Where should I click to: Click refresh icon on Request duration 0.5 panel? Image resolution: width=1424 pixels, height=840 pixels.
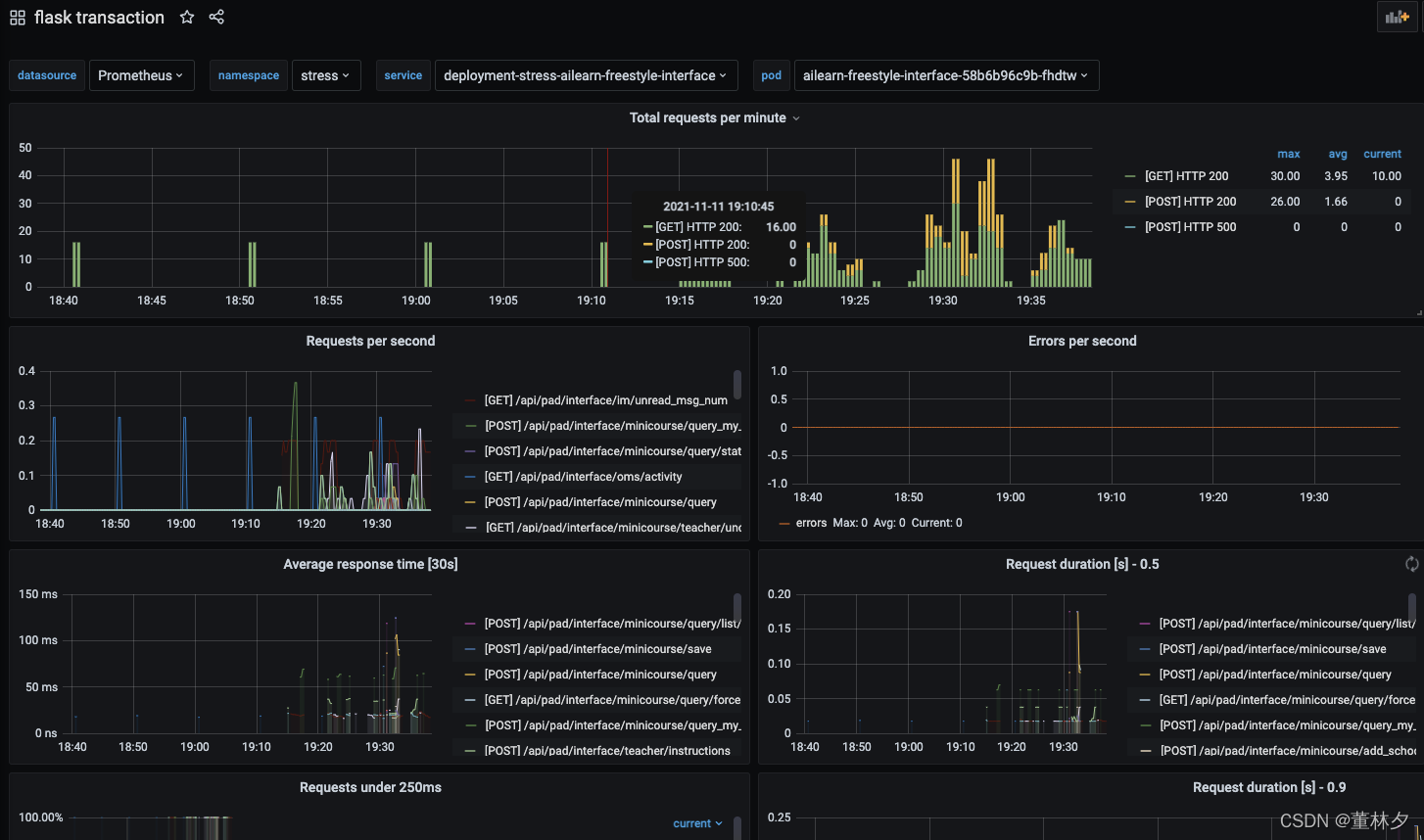point(1411,564)
